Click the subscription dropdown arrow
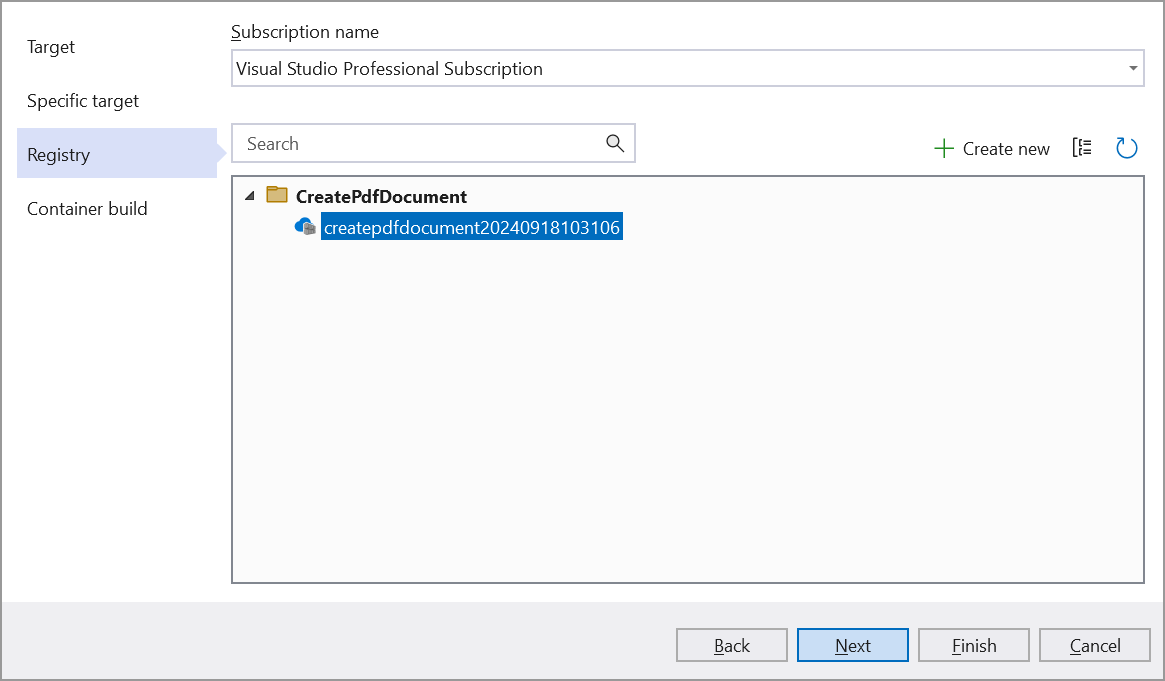 tap(1131, 68)
